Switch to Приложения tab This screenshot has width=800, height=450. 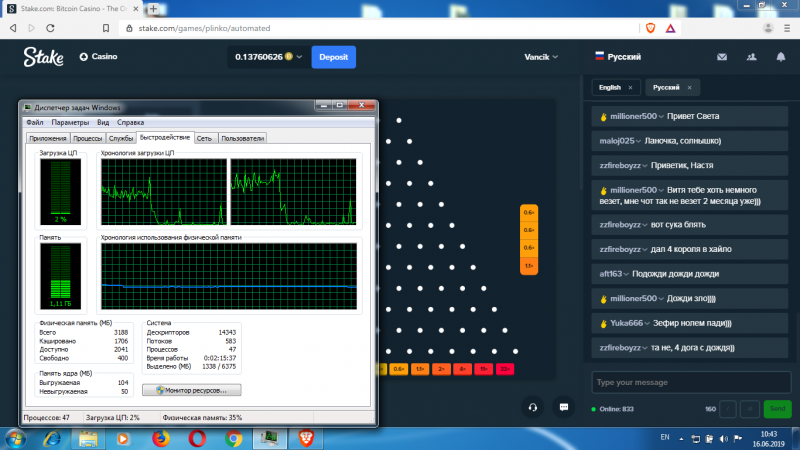click(47, 138)
